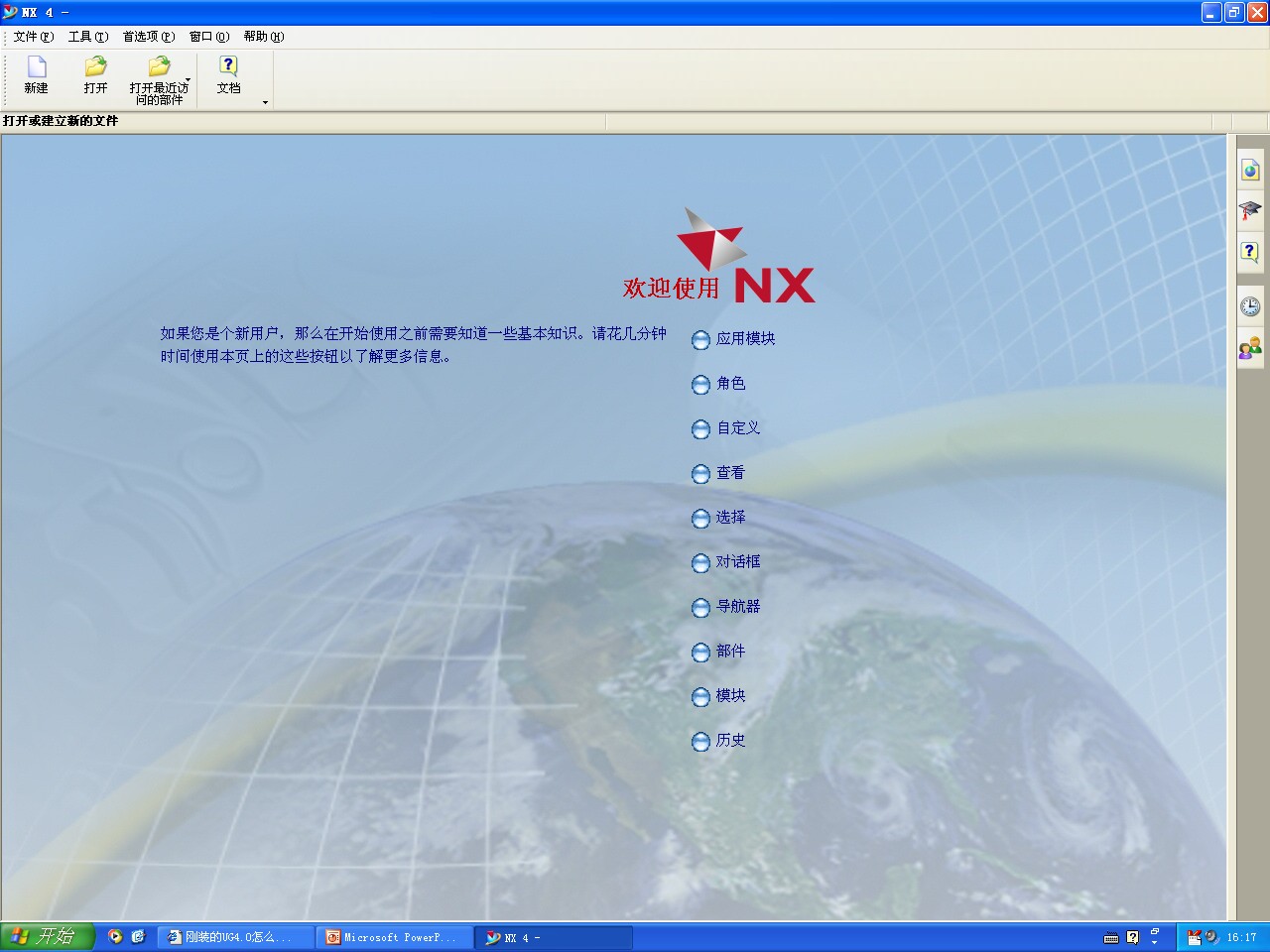Click the status prompt 打开或建立新的文件
1270x952 pixels.
(61, 121)
